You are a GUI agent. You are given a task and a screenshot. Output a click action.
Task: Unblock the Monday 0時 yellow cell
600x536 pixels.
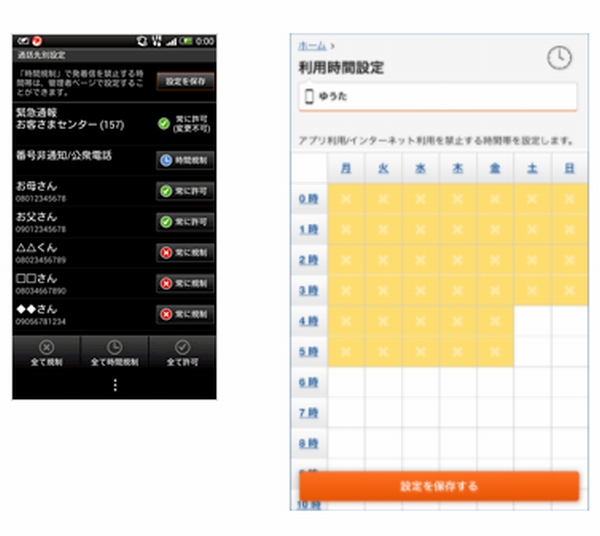346,200
